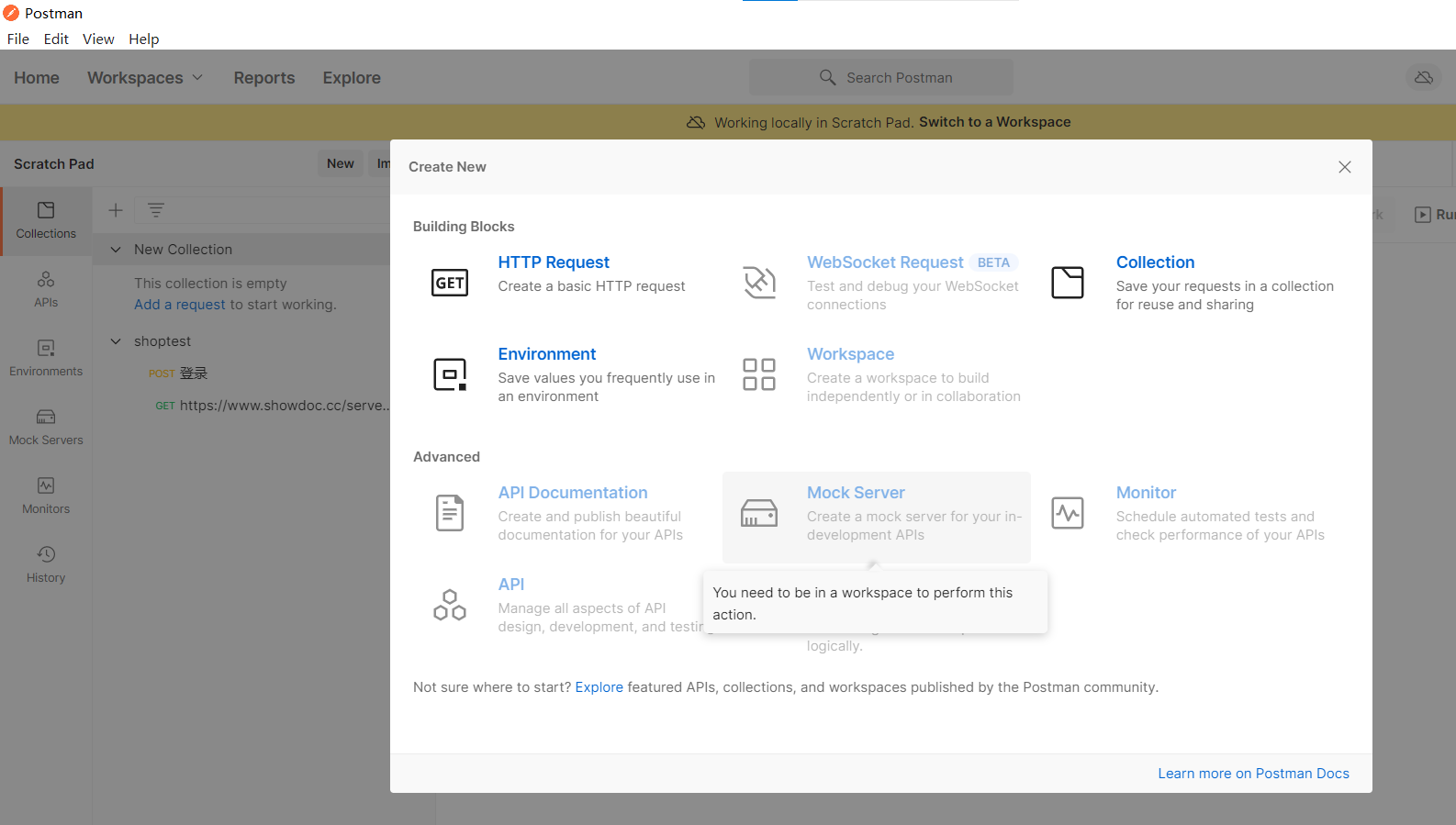Click the scratch pad cloud icon in banner
Image resolution: width=1456 pixels, height=825 pixels.
[x=696, y=122]
